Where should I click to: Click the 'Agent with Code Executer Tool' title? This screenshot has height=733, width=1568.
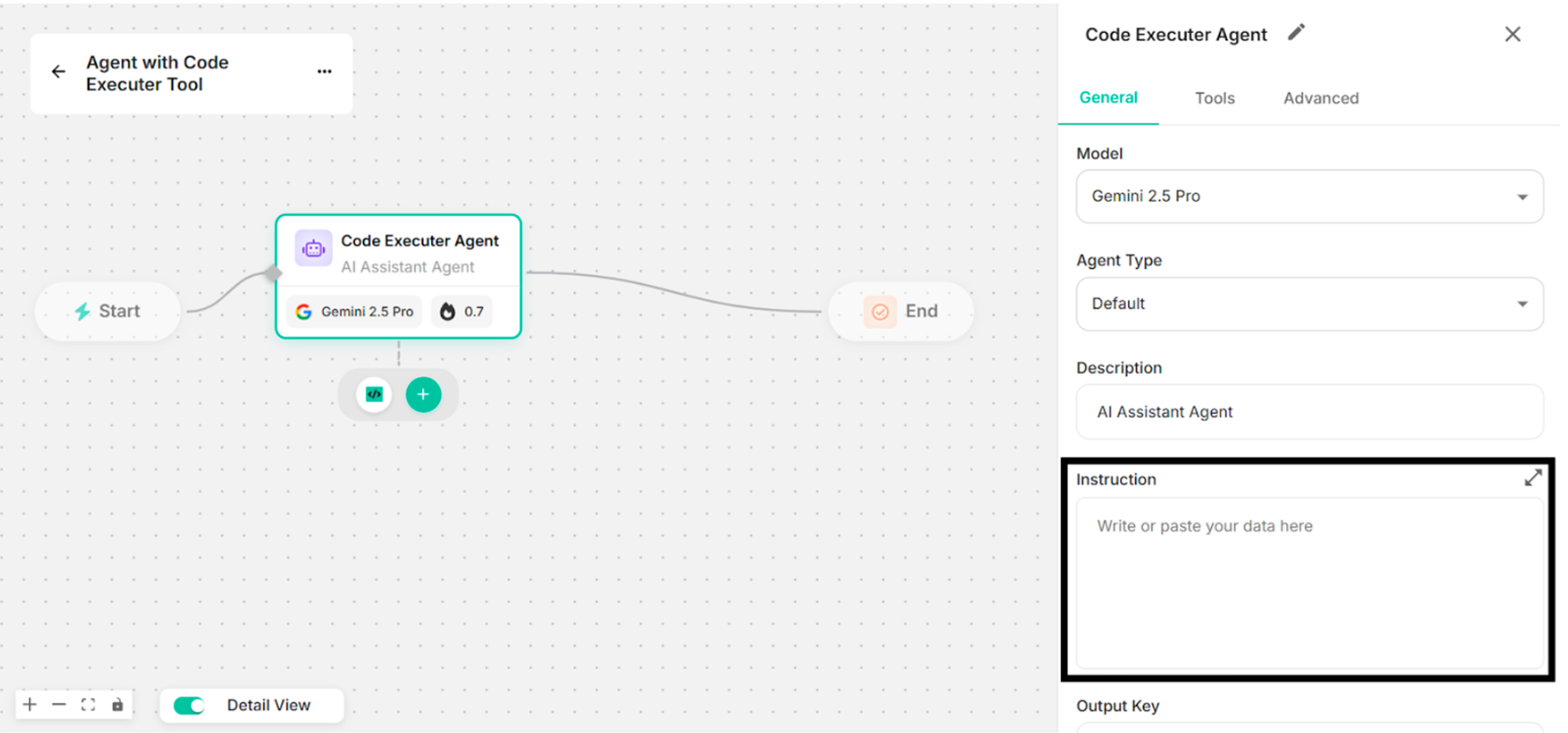157,73
